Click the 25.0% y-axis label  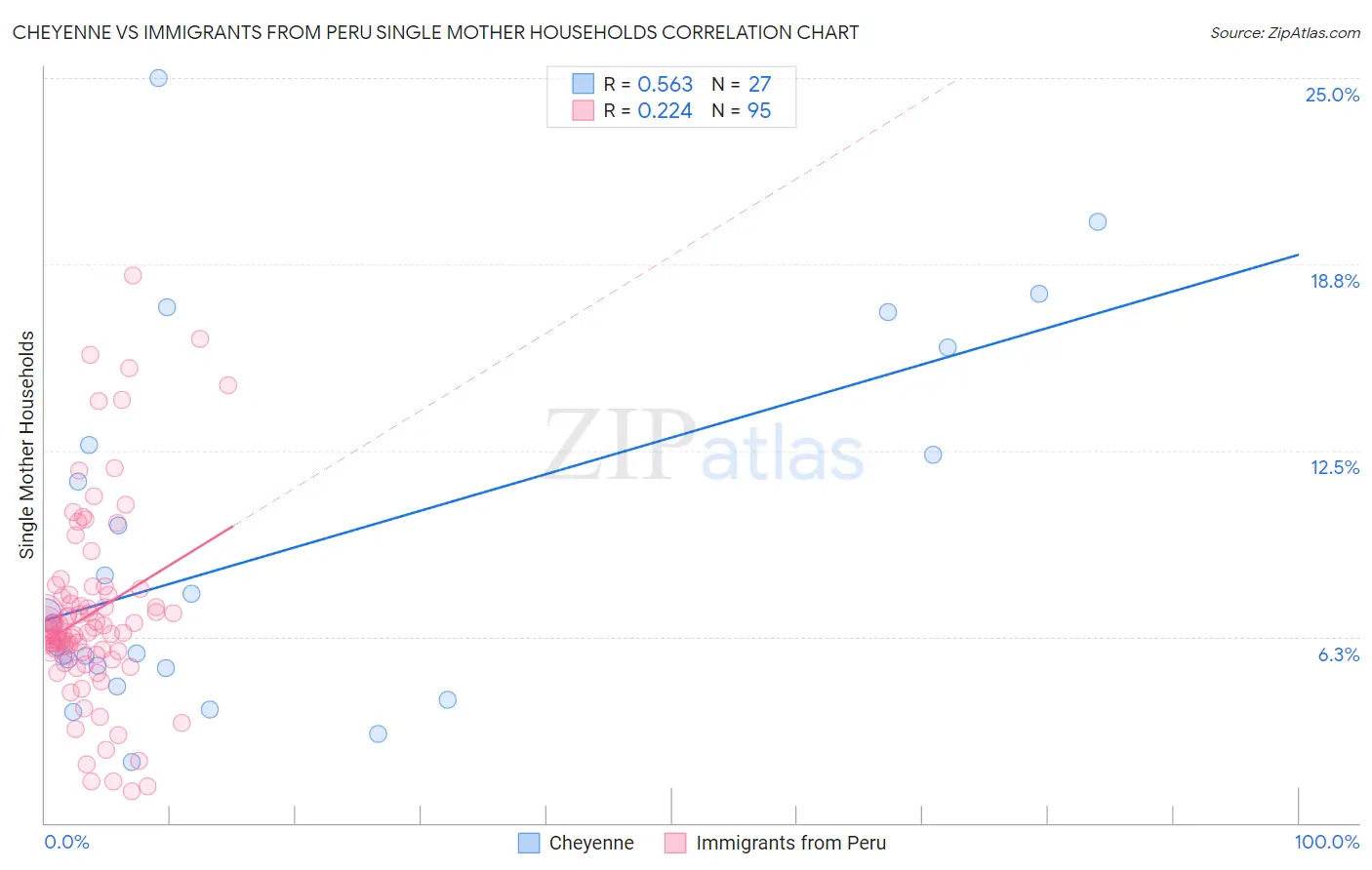[1332, 95]
